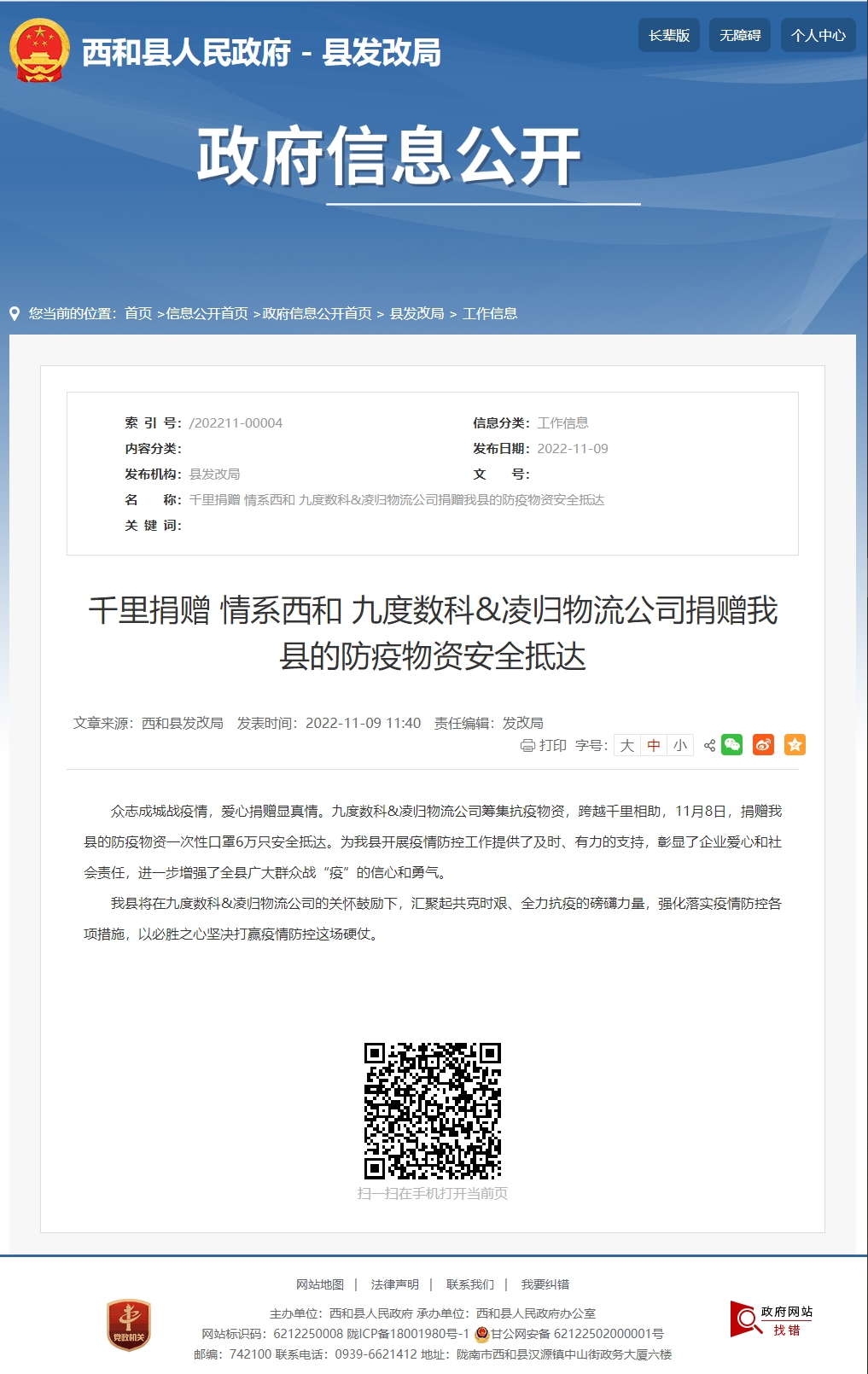Go to 首页 in breadcrumb
This screenshot has width=868, height=1374.
coord(138,313)
